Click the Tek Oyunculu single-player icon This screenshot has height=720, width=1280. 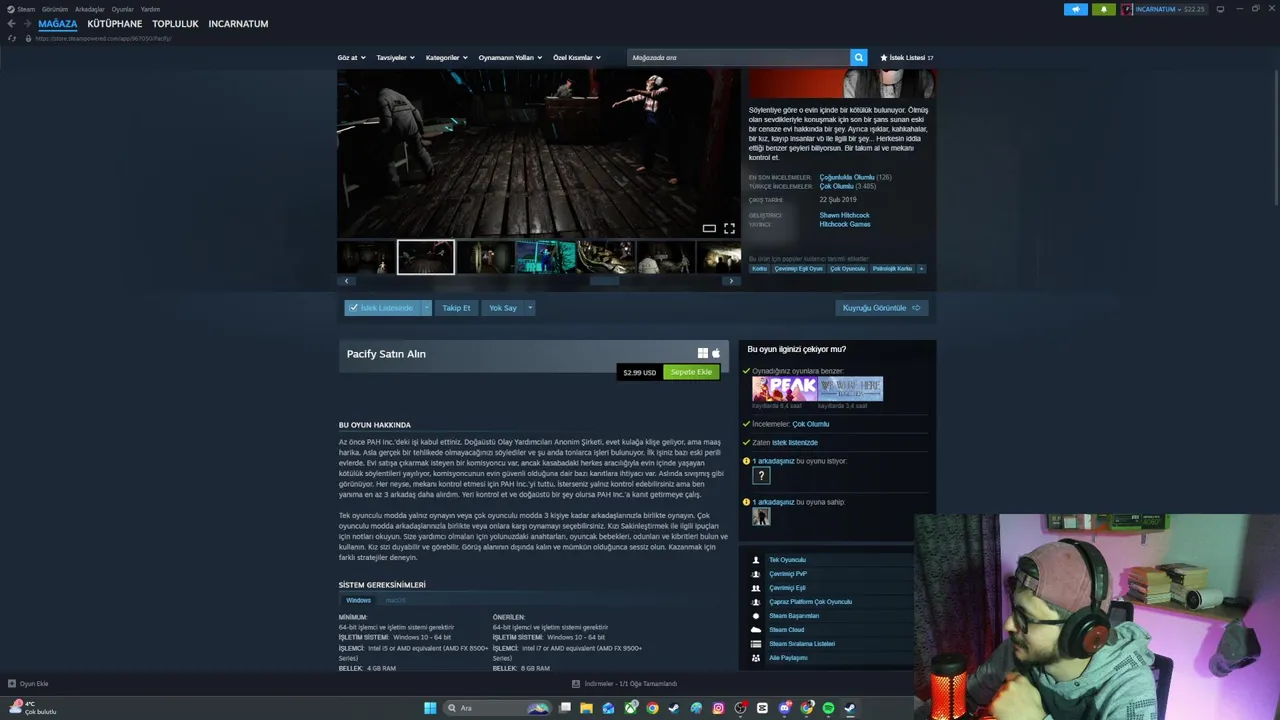pos(756,560)
